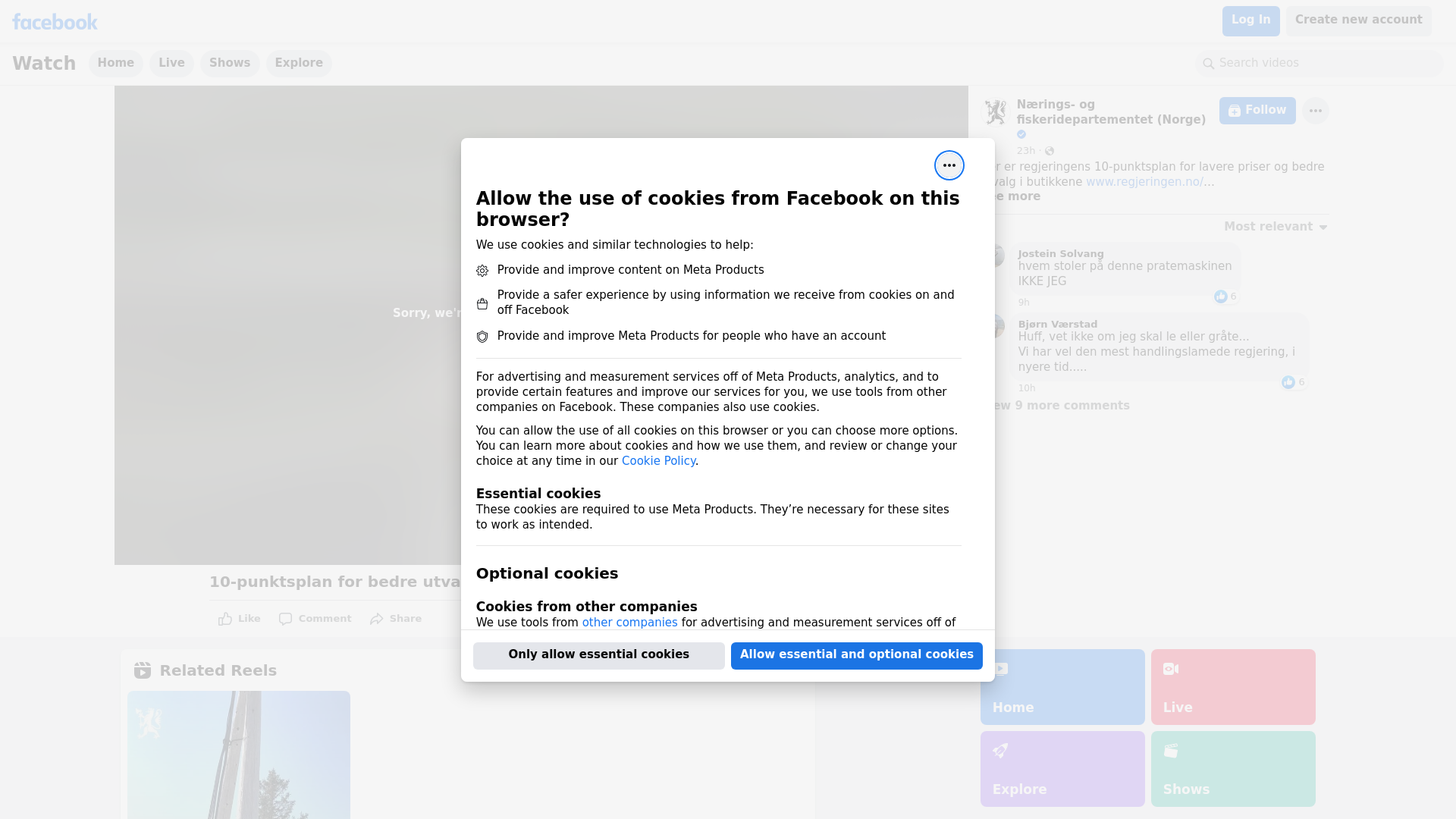Open the red Live tile

point(1233,687)
